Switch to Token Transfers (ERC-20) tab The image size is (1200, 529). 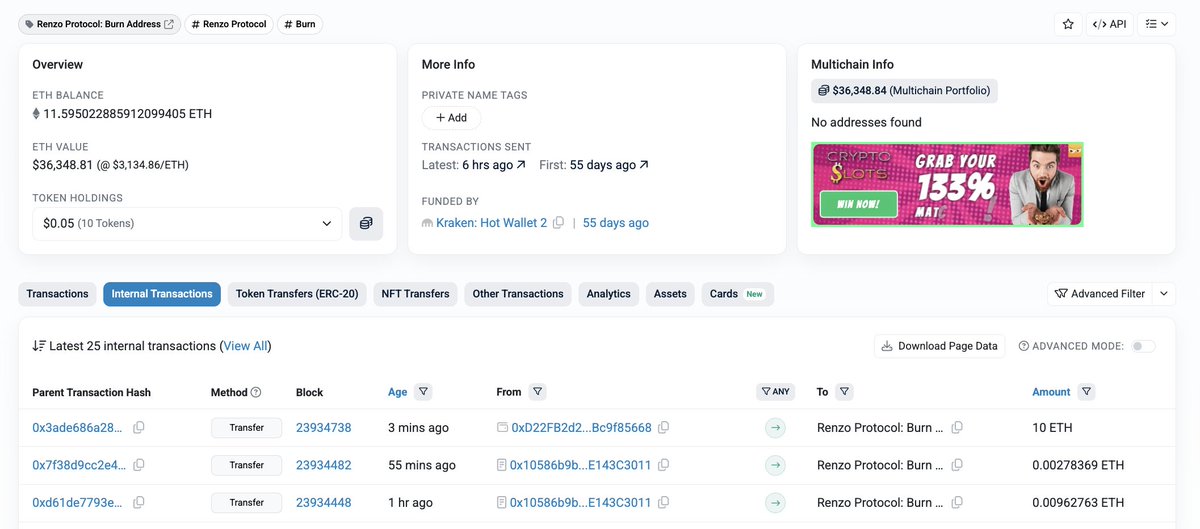coord(297,294)
